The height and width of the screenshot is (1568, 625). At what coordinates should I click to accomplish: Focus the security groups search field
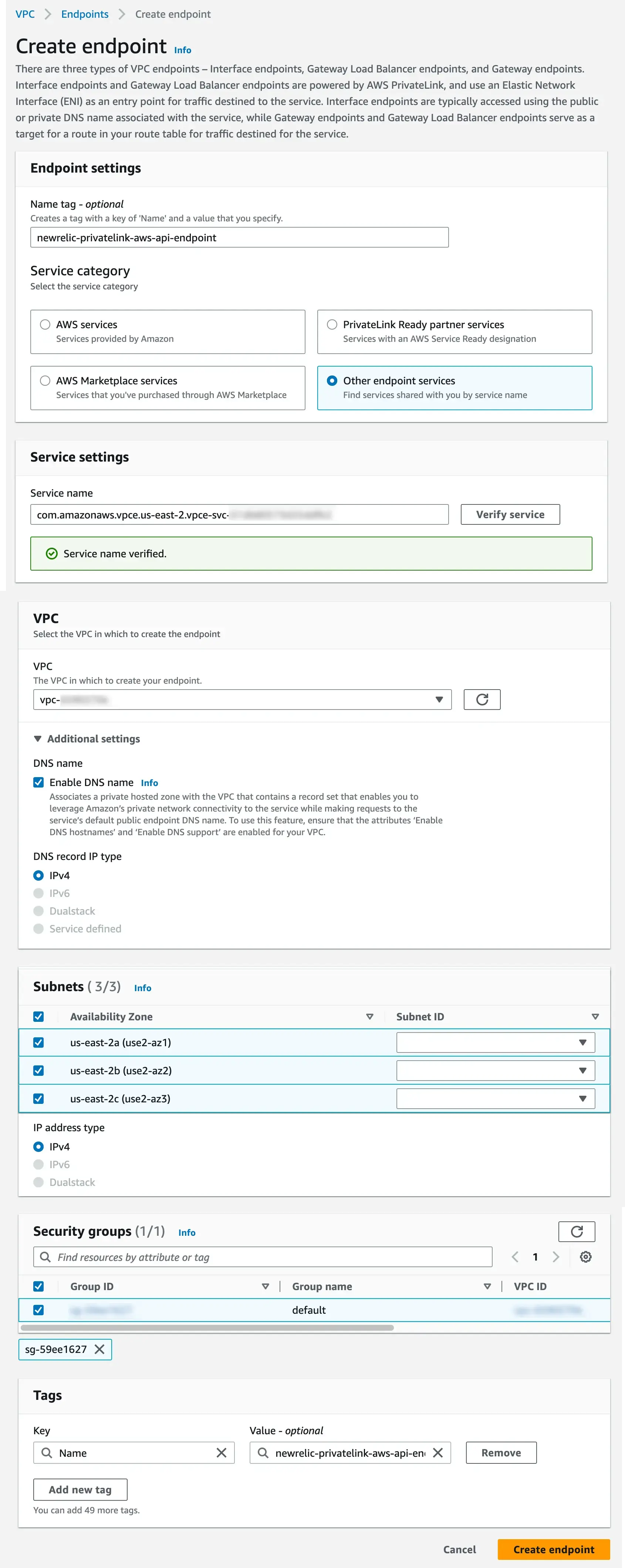click(x=268, y=1257)
